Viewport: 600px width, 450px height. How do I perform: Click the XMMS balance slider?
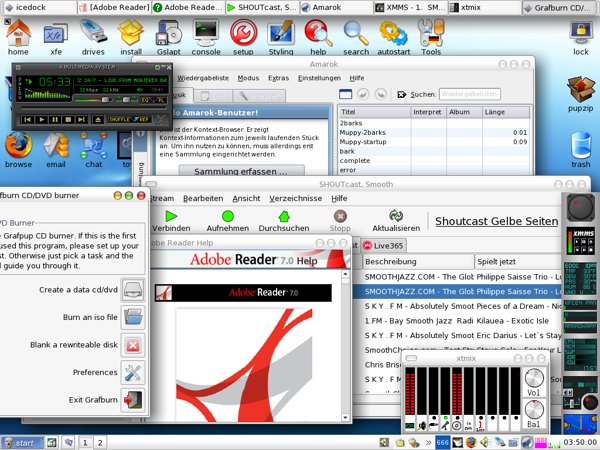[x=127, y=100]
